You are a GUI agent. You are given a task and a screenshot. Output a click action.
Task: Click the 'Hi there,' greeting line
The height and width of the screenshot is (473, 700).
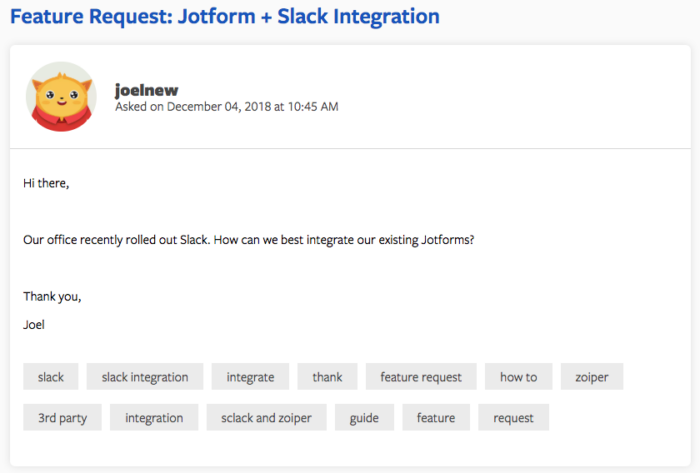46,184
